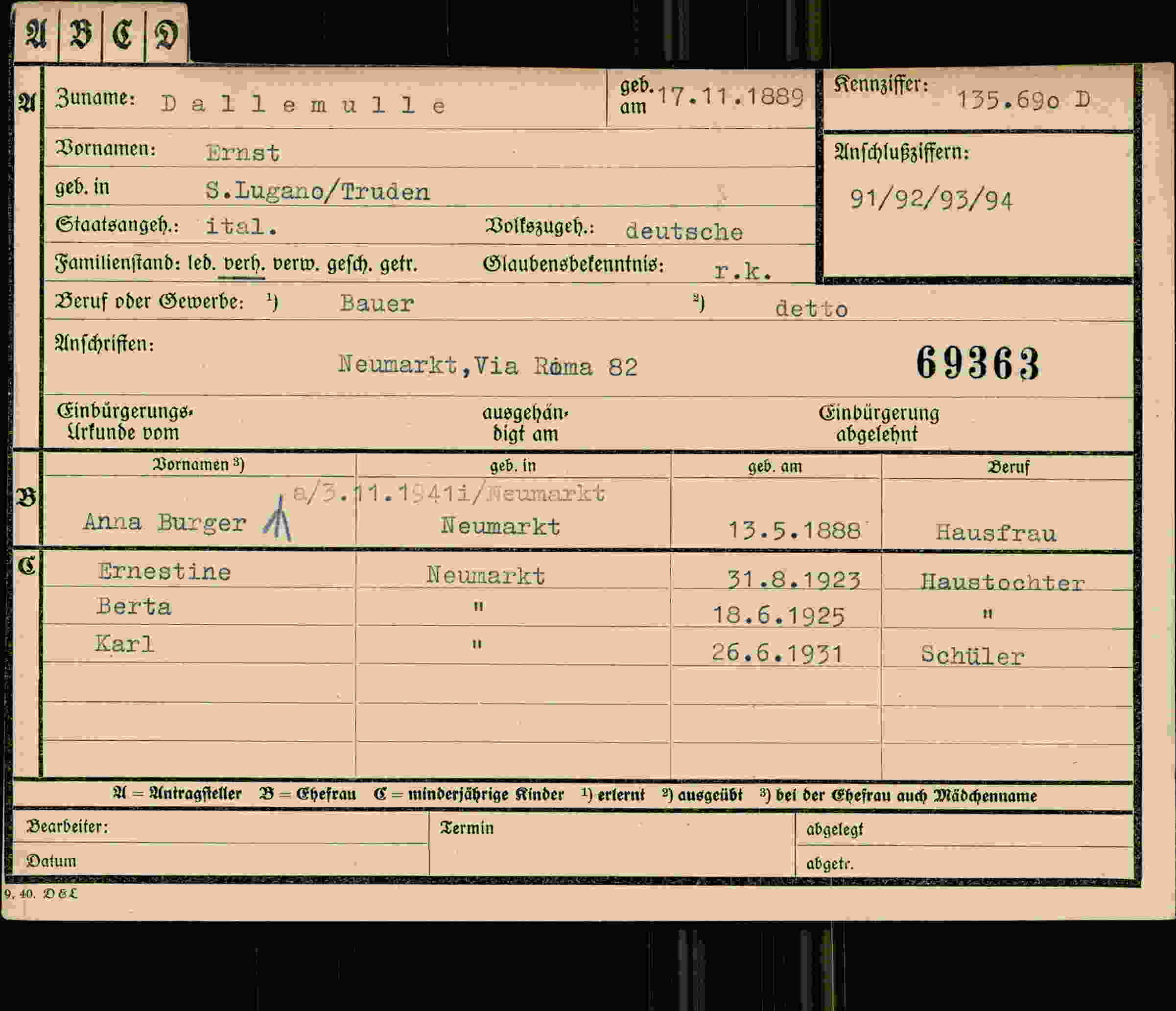Click the occupation "Haustochter"
Viewport: 1176px width, 1011px height.
(x=1002, y=583)
